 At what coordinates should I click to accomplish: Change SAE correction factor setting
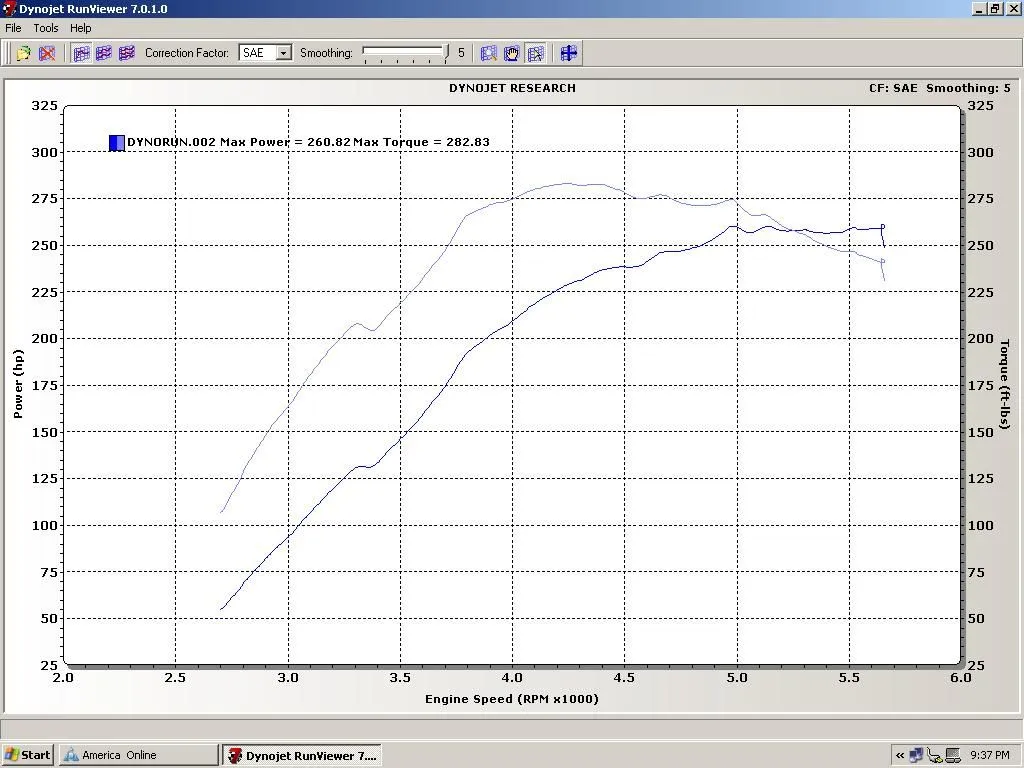262,53
